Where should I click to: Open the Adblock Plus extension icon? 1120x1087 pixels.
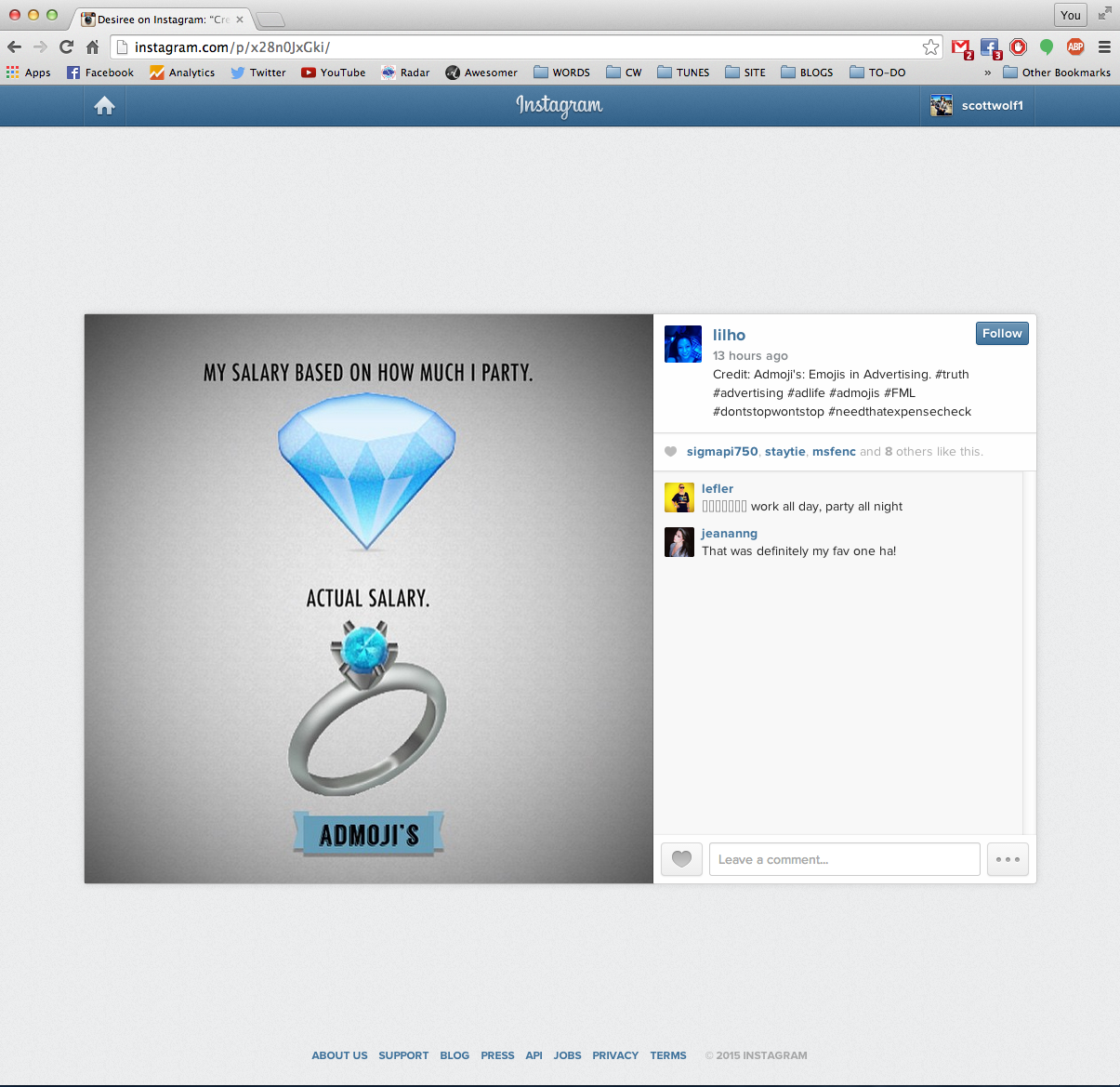coord(1075,46)
